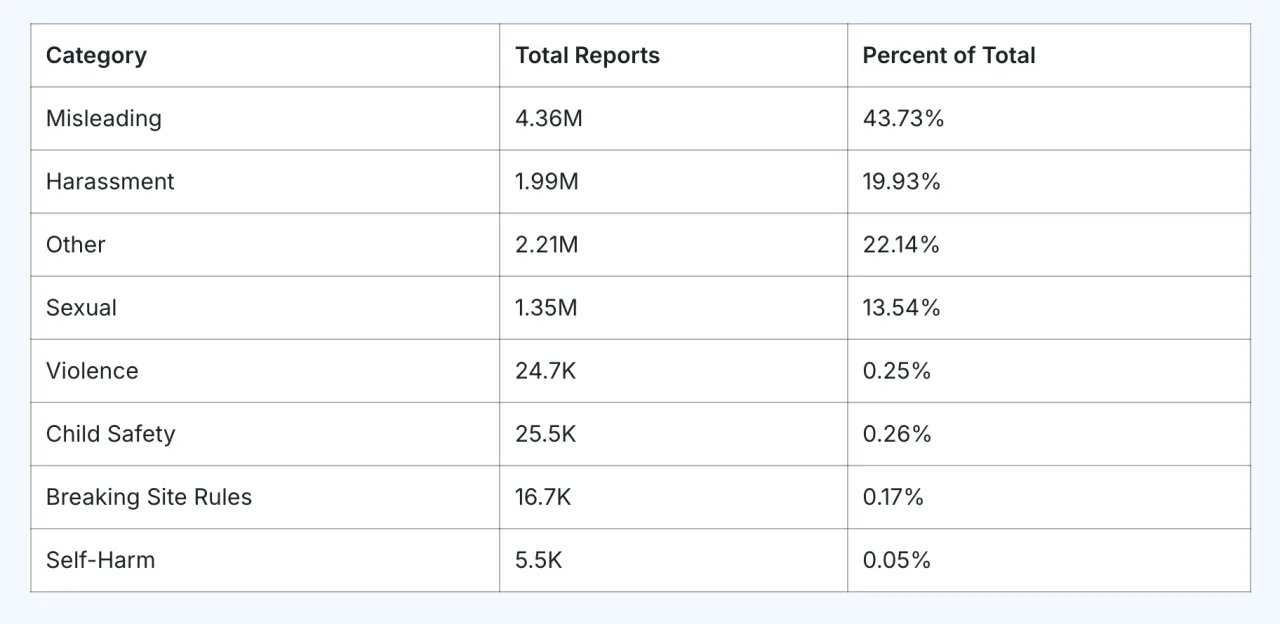Click the 24.7K reports value
The image size is (1280, 624).
tap(546, 371)
